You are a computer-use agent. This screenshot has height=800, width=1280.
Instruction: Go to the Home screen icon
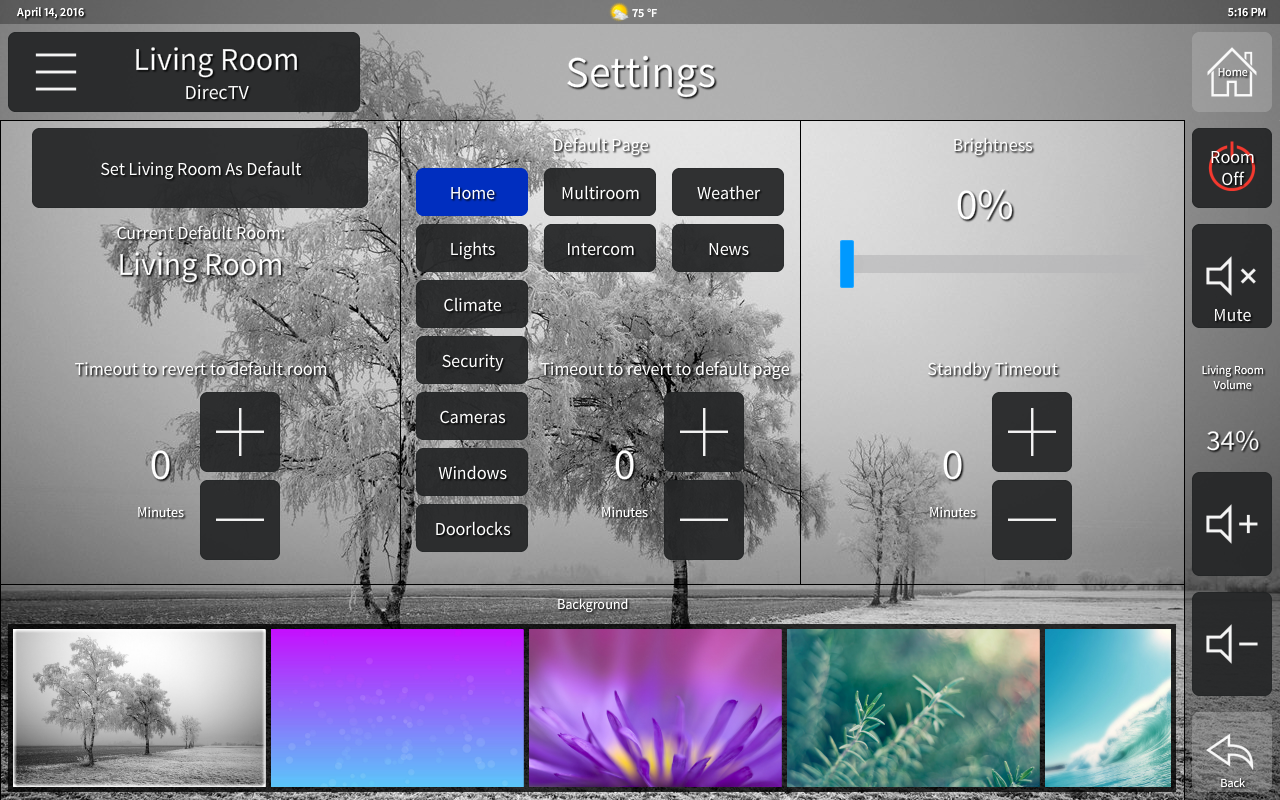click(x=1231, y=73)
